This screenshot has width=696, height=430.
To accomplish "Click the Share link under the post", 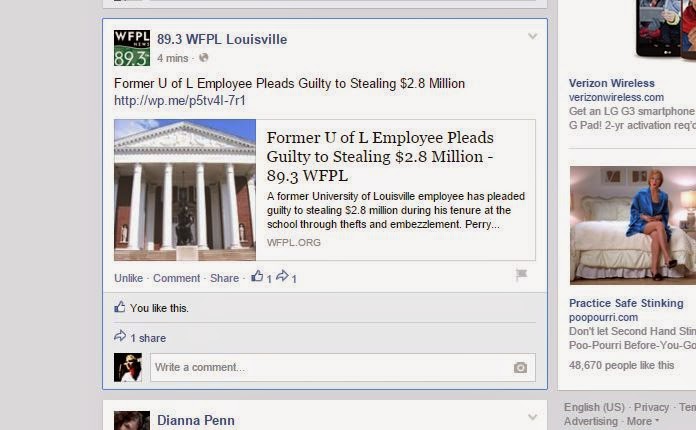I will coord(224,278).
